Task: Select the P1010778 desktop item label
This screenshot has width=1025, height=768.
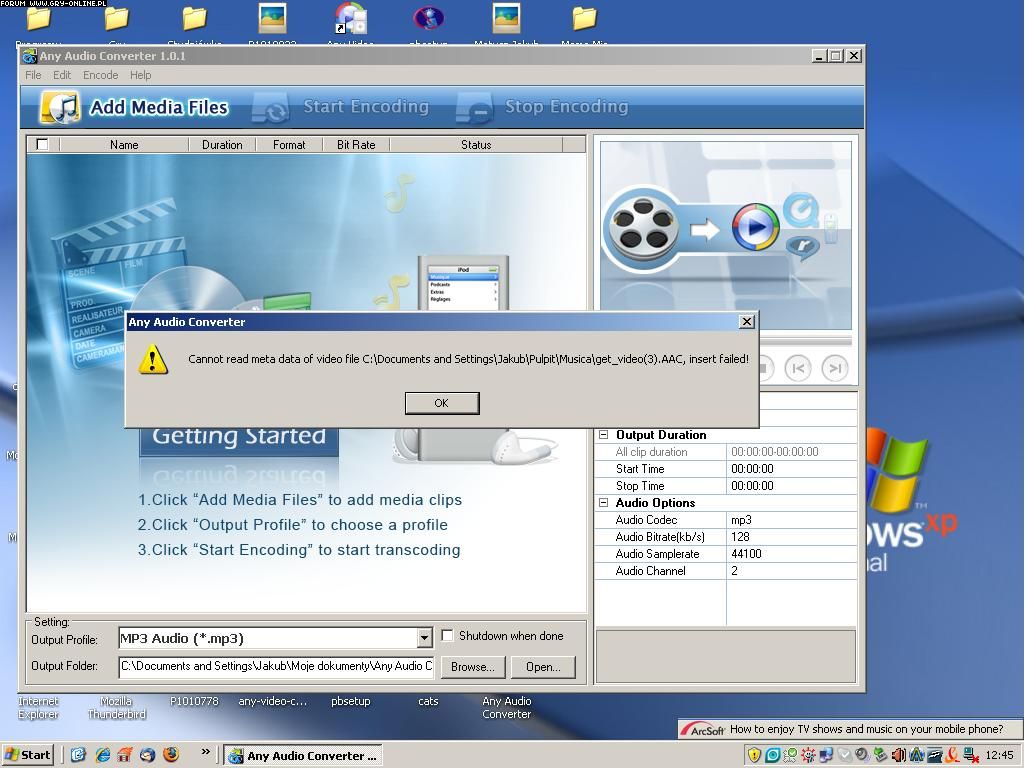Action: tap(194, 701)
